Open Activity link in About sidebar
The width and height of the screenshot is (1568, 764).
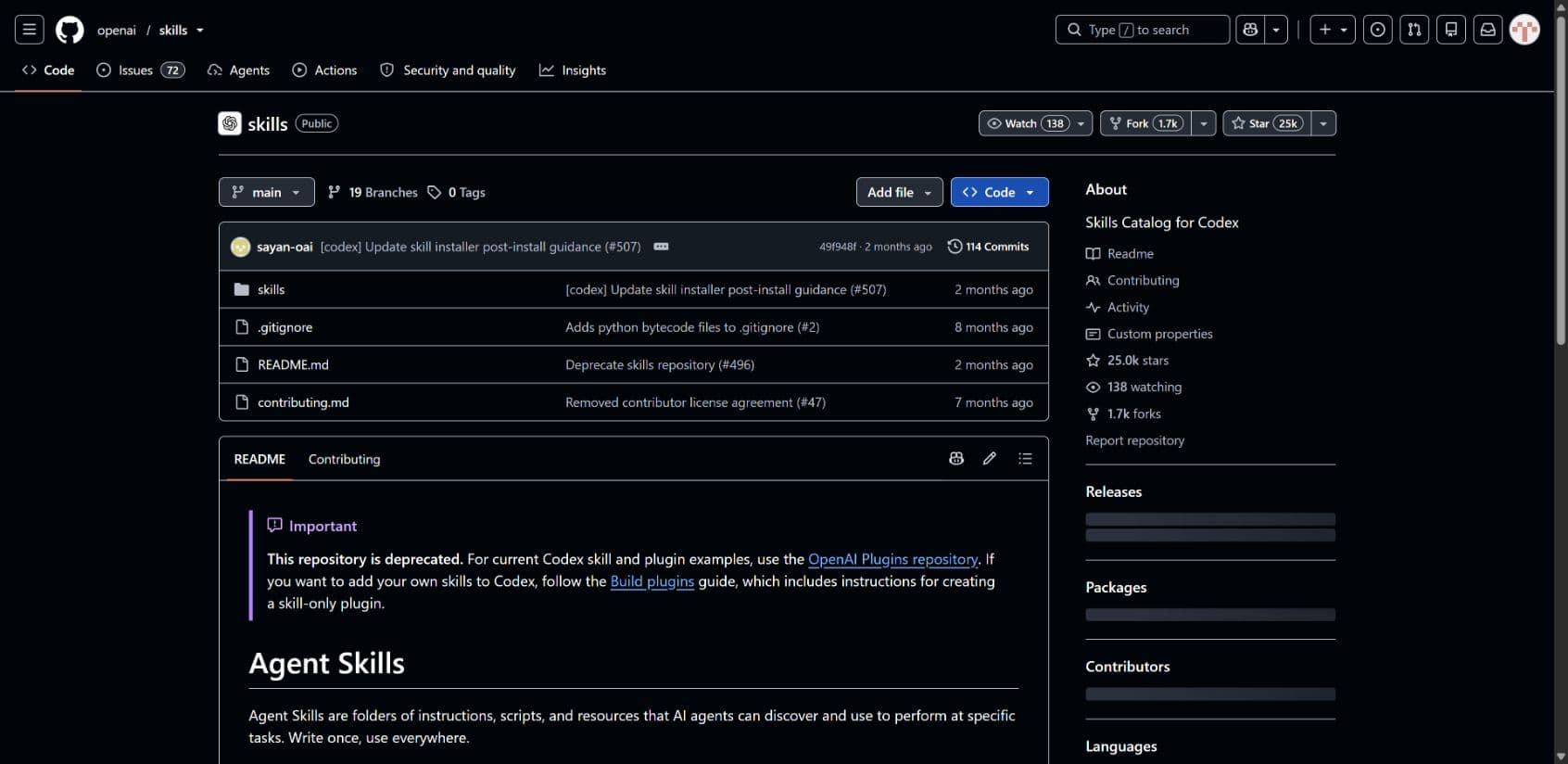[x=1118, y=307]
